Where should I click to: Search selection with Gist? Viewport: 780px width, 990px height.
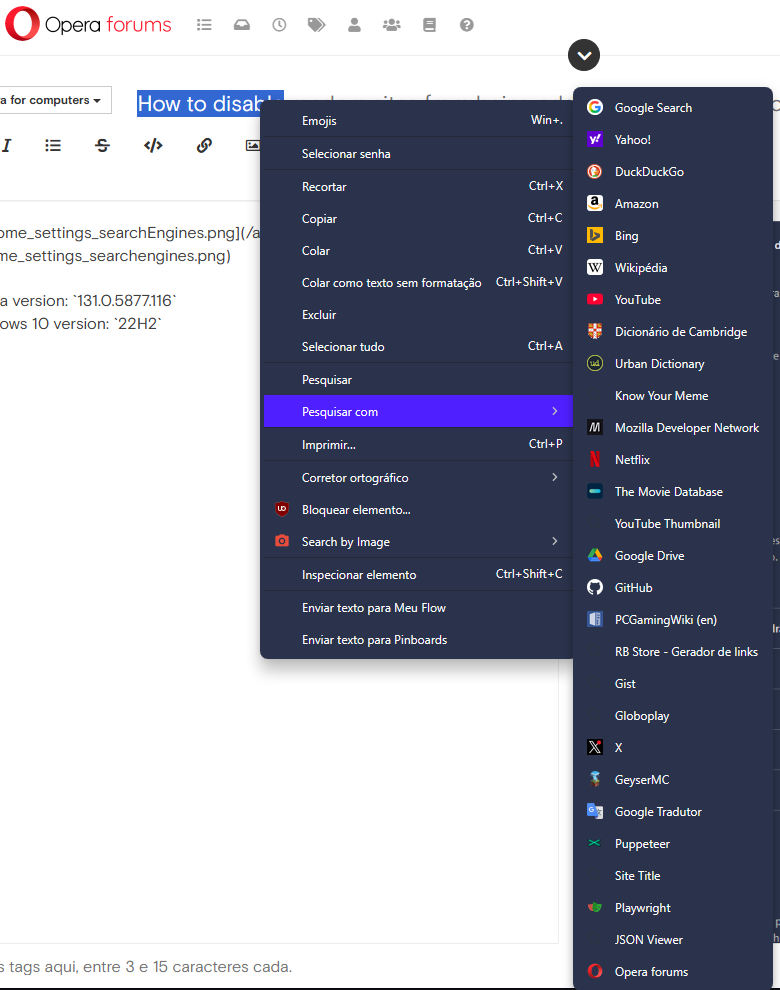[673, 683]
